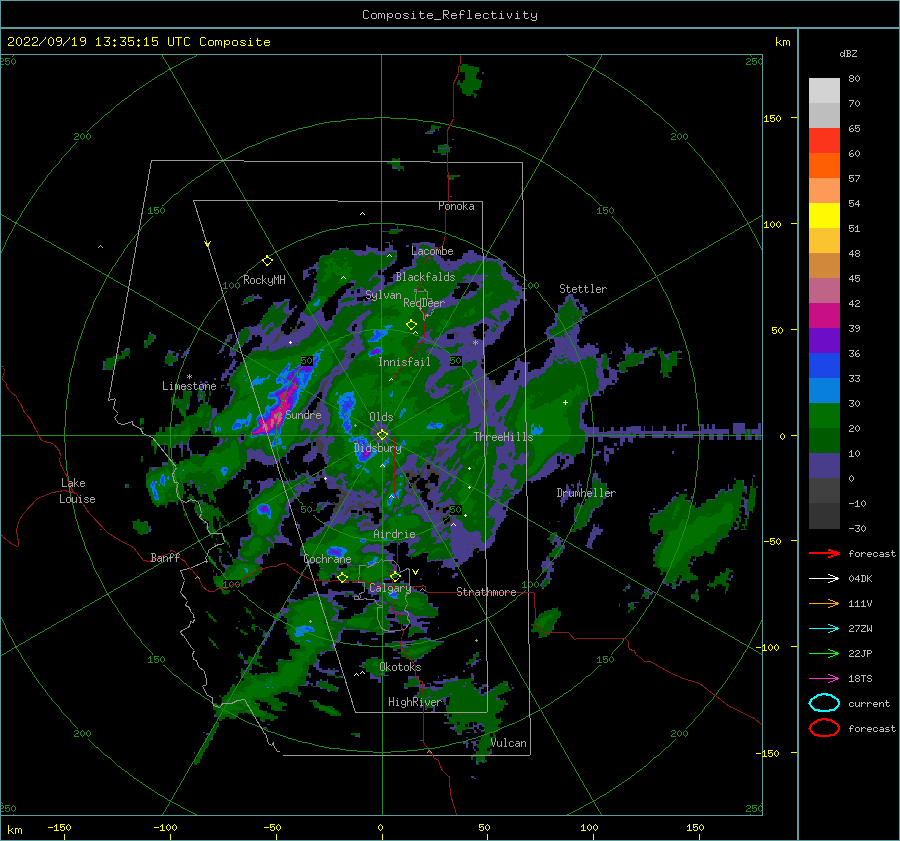Click the yellow diamond marker below Cochrane
Screen dimensions: 900x841
(x=343, y=577)
